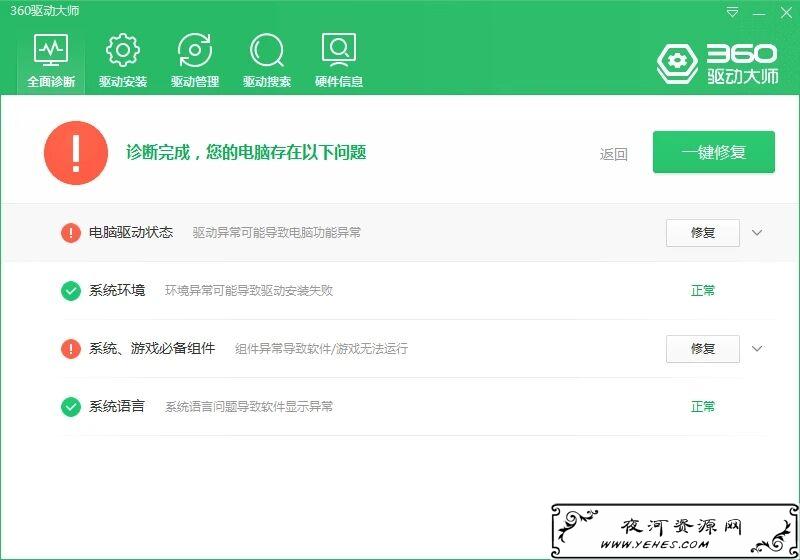
Task: Open the 全面诊断 diagnosis tab icon
Action: point(51,50)
